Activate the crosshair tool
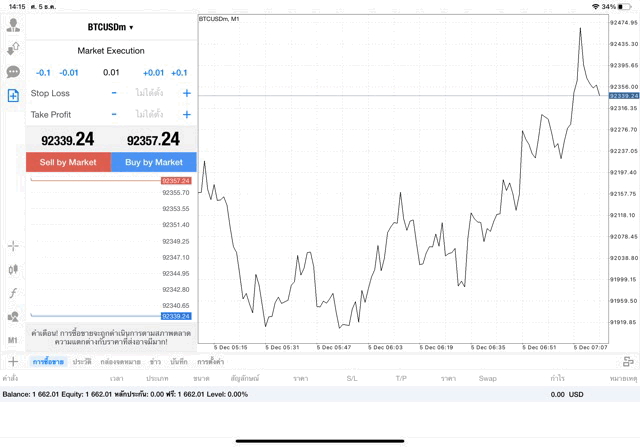Image resolution: width=640 pixels, height=447 pixels. [13, 246]
